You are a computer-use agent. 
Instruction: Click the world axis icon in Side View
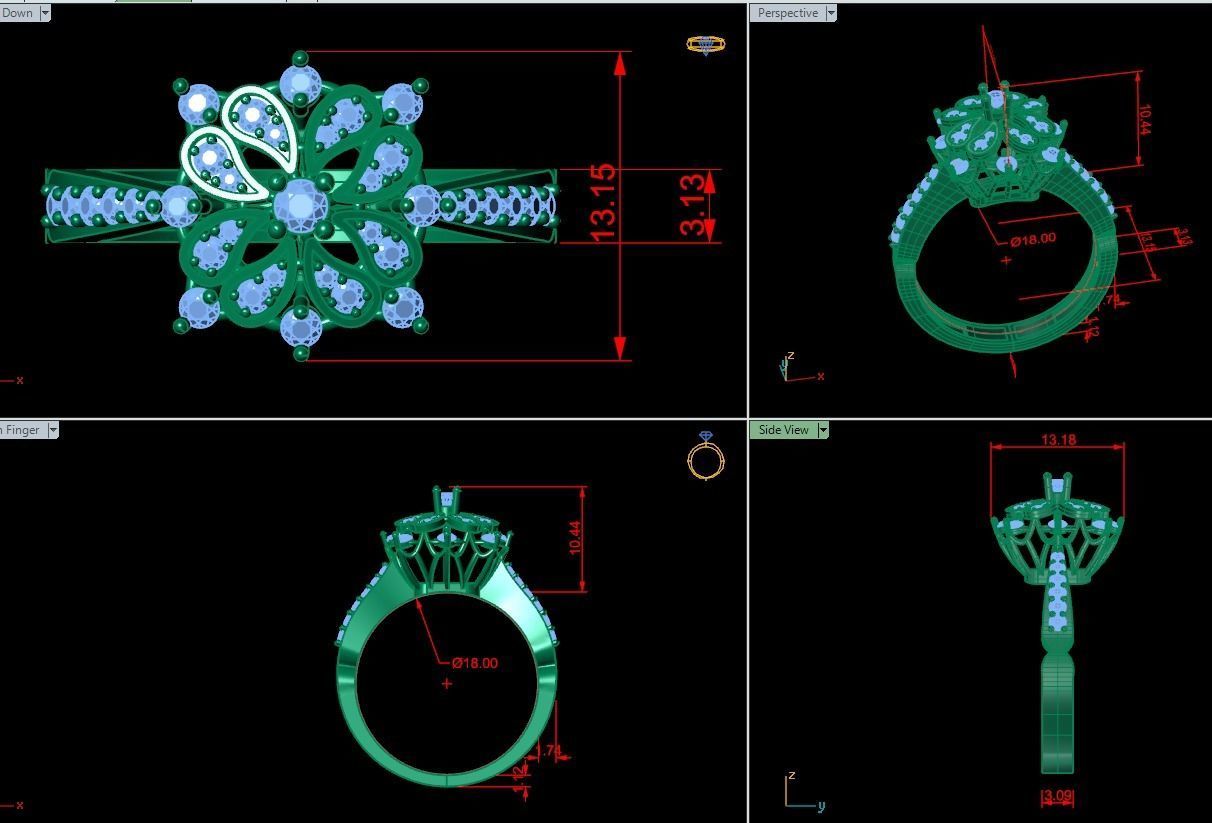pos(803,792)
